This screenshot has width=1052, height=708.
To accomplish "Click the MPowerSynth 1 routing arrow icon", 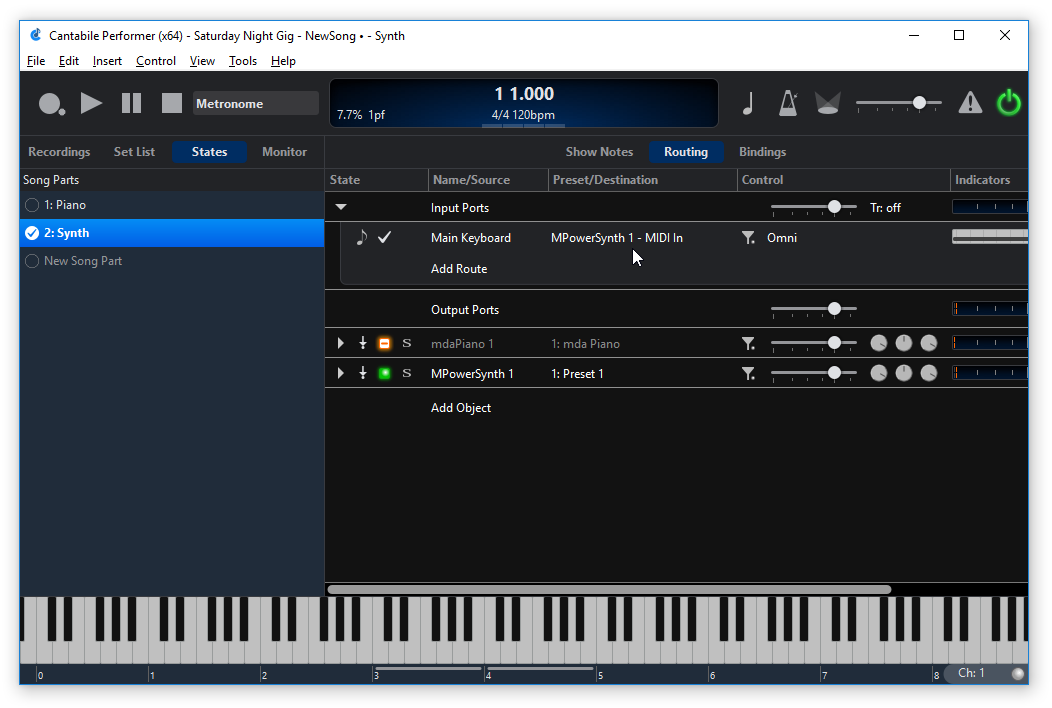I will (363, 373).
